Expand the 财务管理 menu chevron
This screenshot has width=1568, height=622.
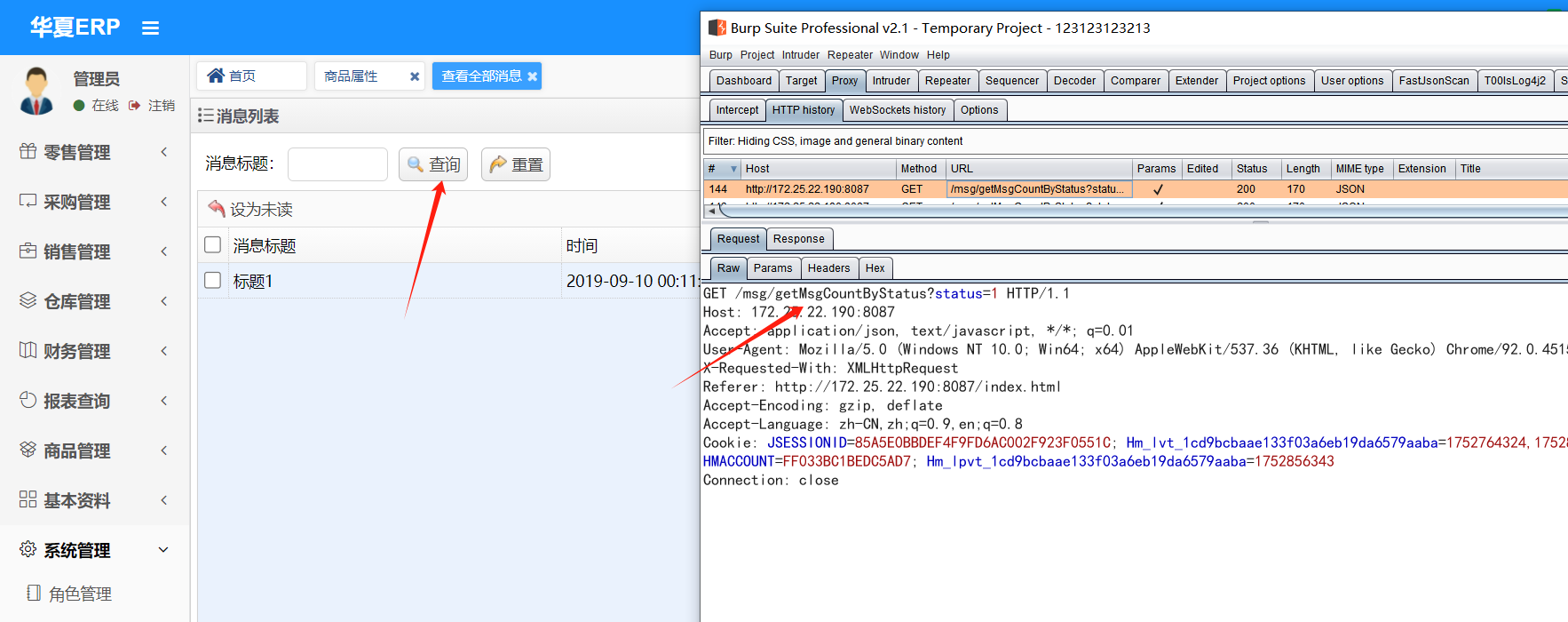(x=164, y=351)
